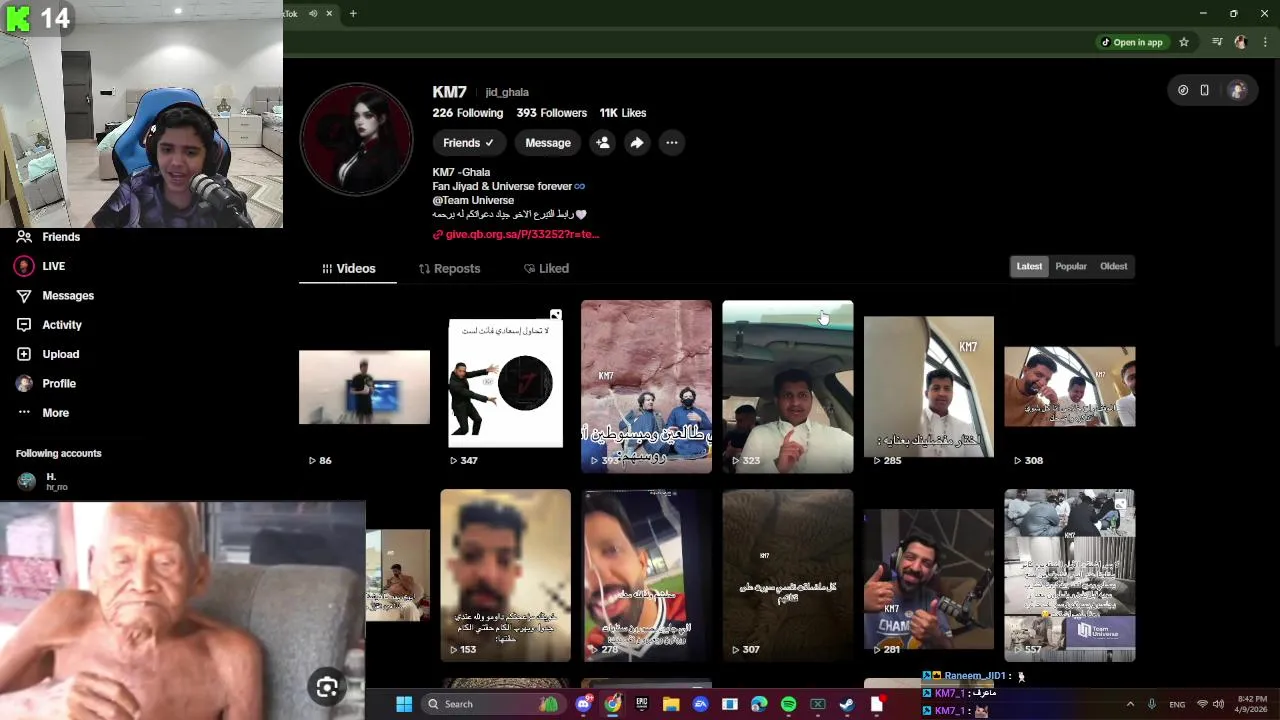The width and height of the screenshot is (1280, 720).
Task: Open the clock showing 8:42 PM
Action: click(1252, 704)
